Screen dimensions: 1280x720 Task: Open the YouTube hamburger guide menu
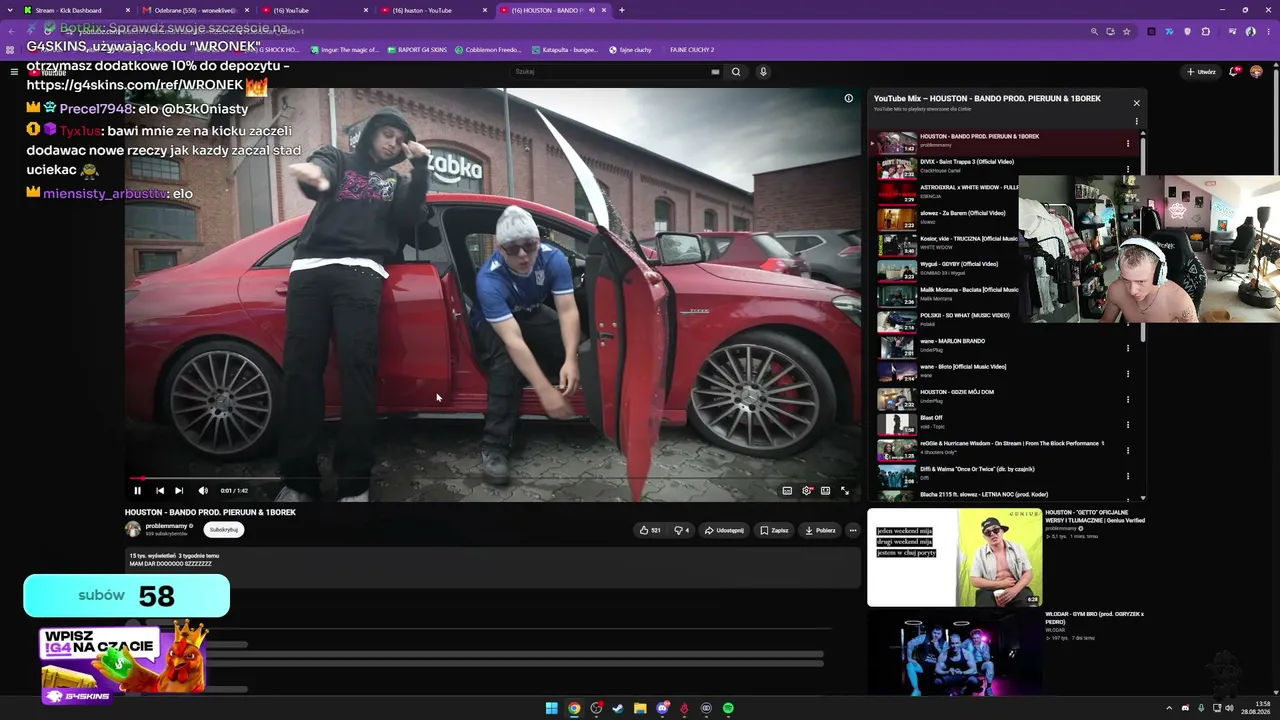tap(14, 72)
